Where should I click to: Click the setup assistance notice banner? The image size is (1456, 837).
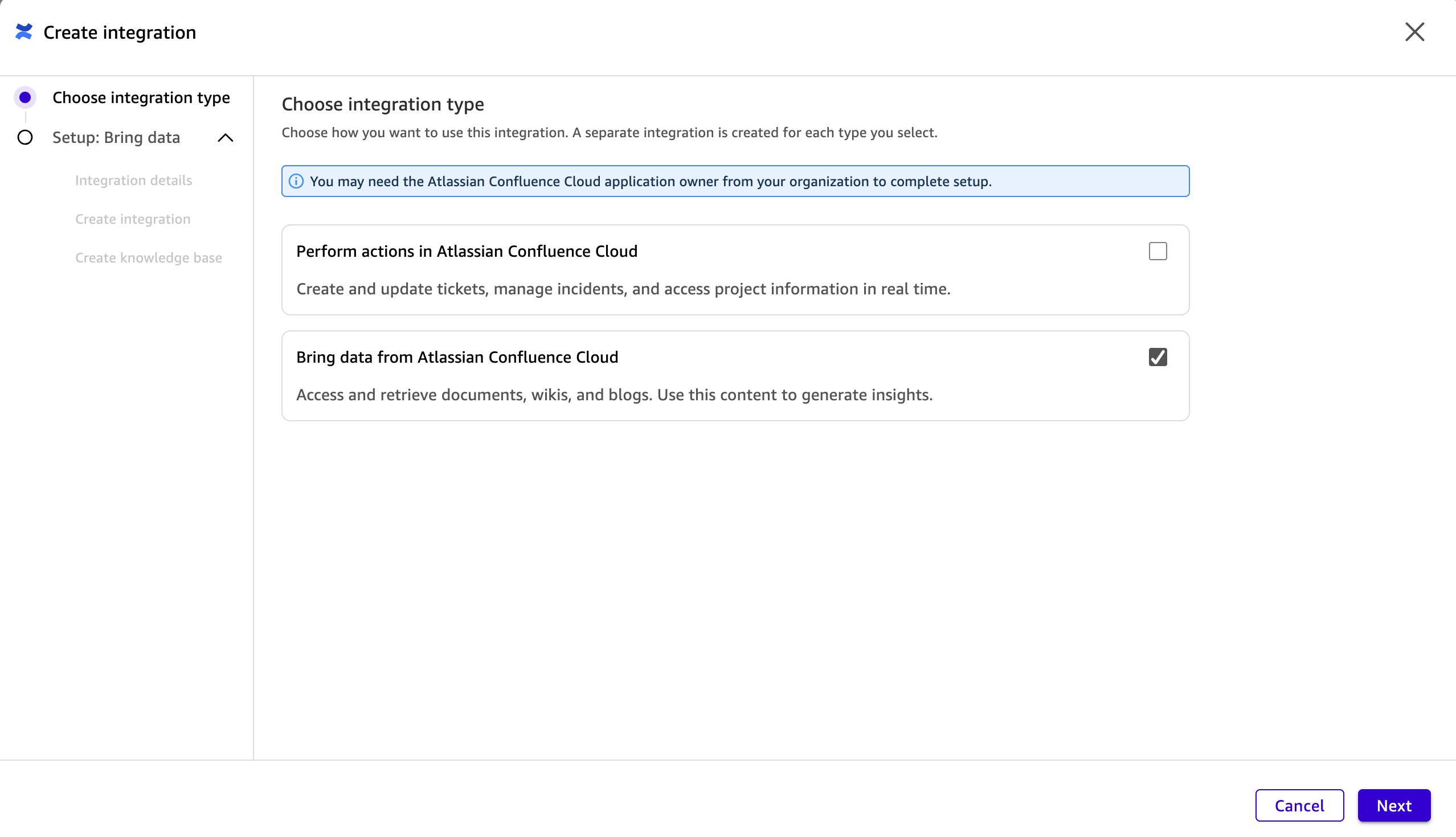pos(735,180)
